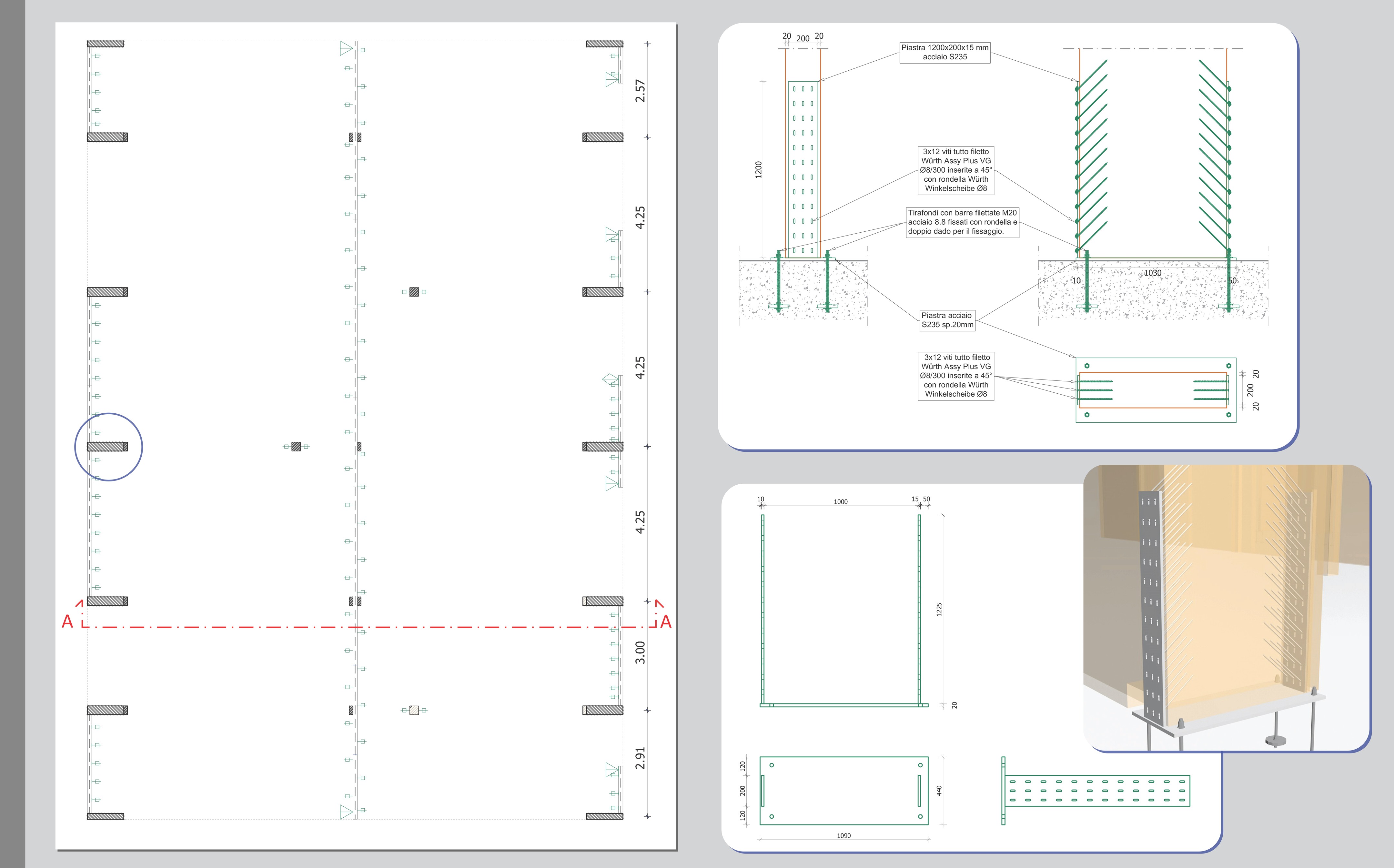Image resolution: width=1394 pixels, height=868 pixels.
Task: Click the green triangle symbol at bottom of center wall
Action: 346,811
